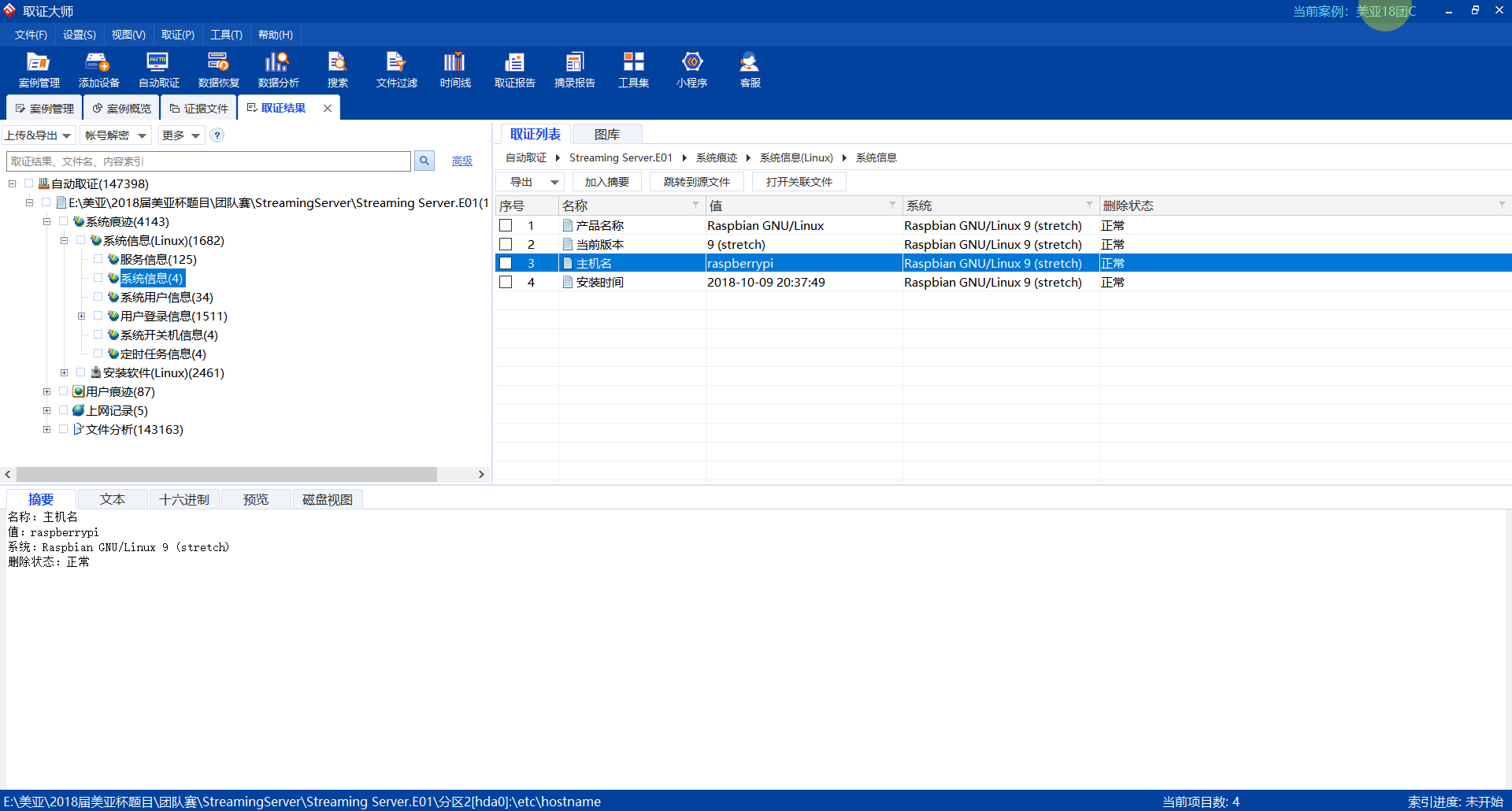The width and height of the screenshot is (1512, 811).
Task: Open the 搜索 toolbar tool
Action: 337,69
